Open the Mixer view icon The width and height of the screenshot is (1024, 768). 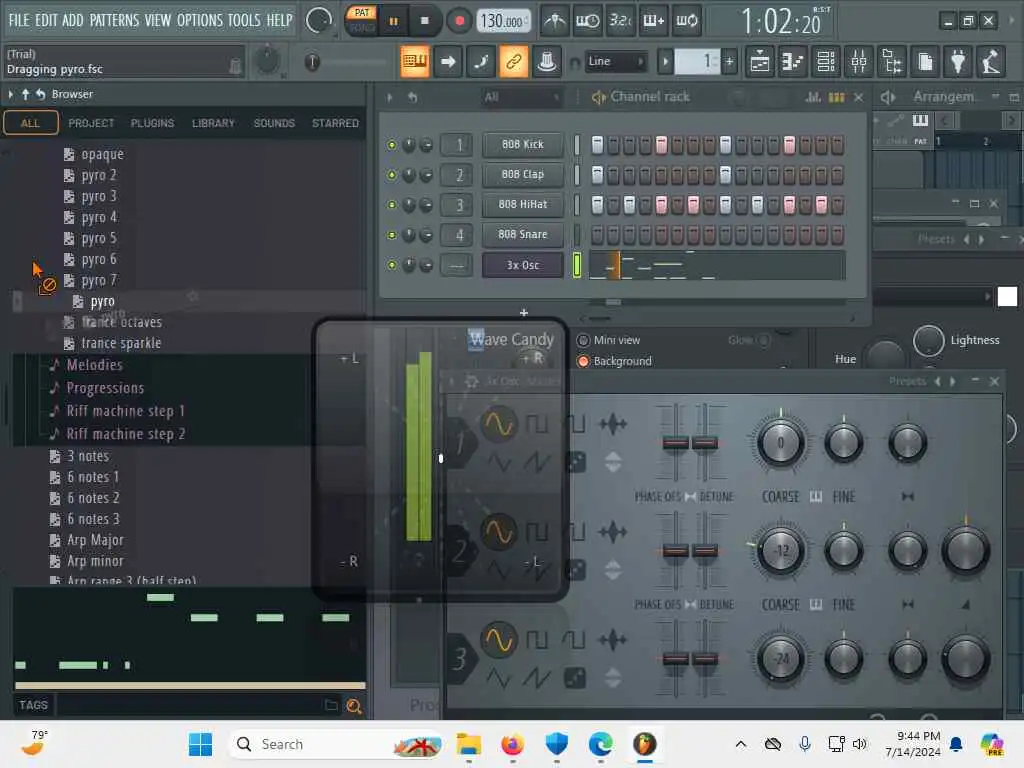(x=859, y=62)
